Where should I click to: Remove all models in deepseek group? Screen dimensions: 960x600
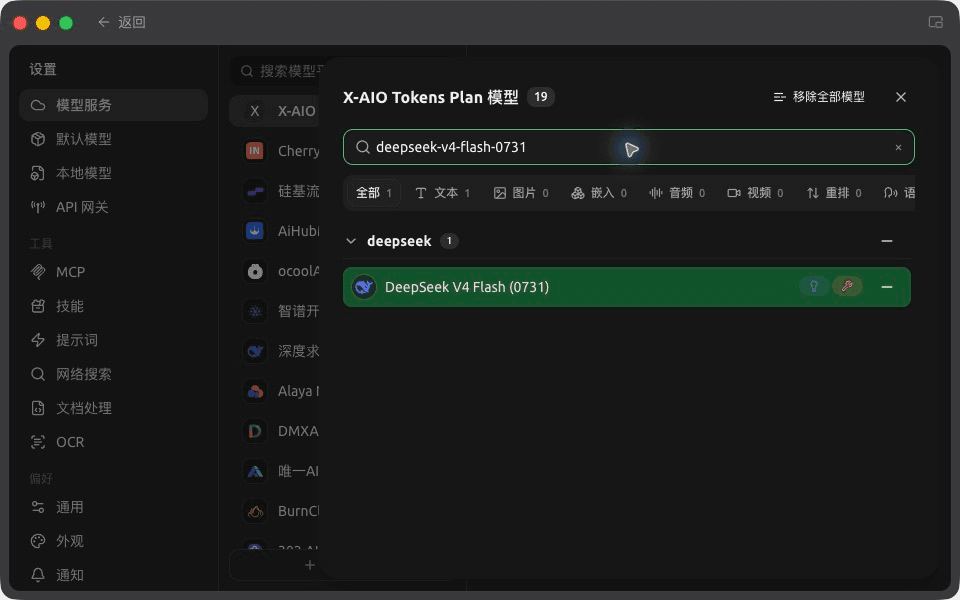(887, 241)
